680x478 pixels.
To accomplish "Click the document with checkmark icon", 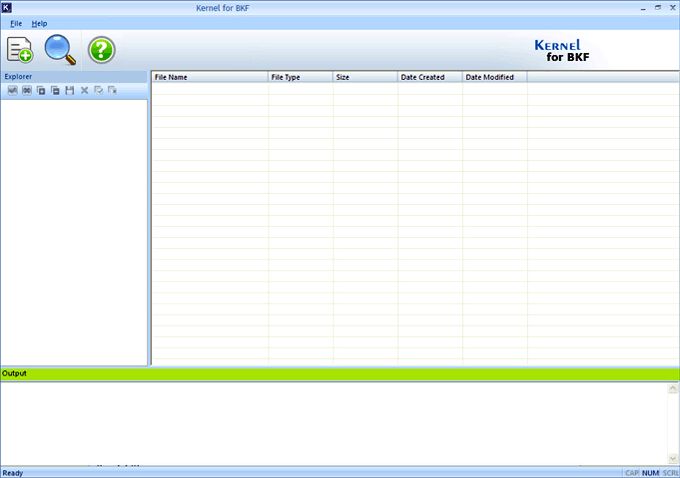I will click(98, 90).
